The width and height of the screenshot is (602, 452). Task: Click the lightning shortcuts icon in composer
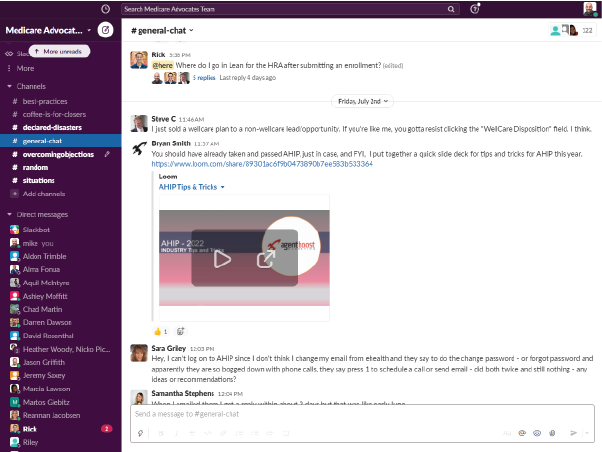tap(141, 433)
